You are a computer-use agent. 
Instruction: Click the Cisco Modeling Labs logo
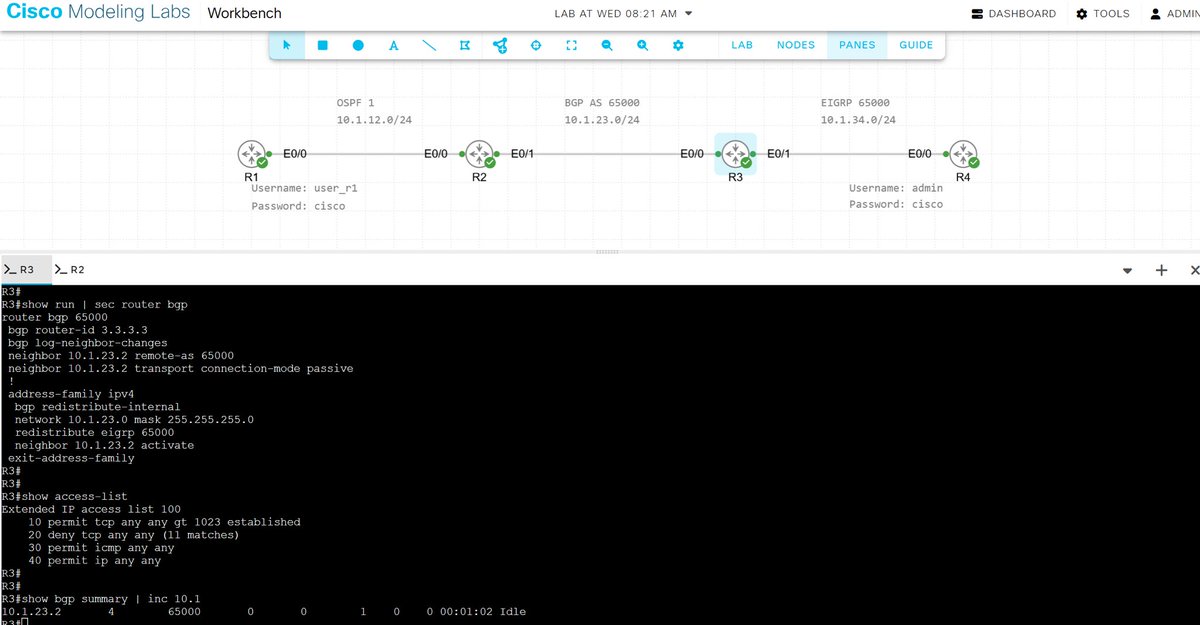tap(98, 13)
